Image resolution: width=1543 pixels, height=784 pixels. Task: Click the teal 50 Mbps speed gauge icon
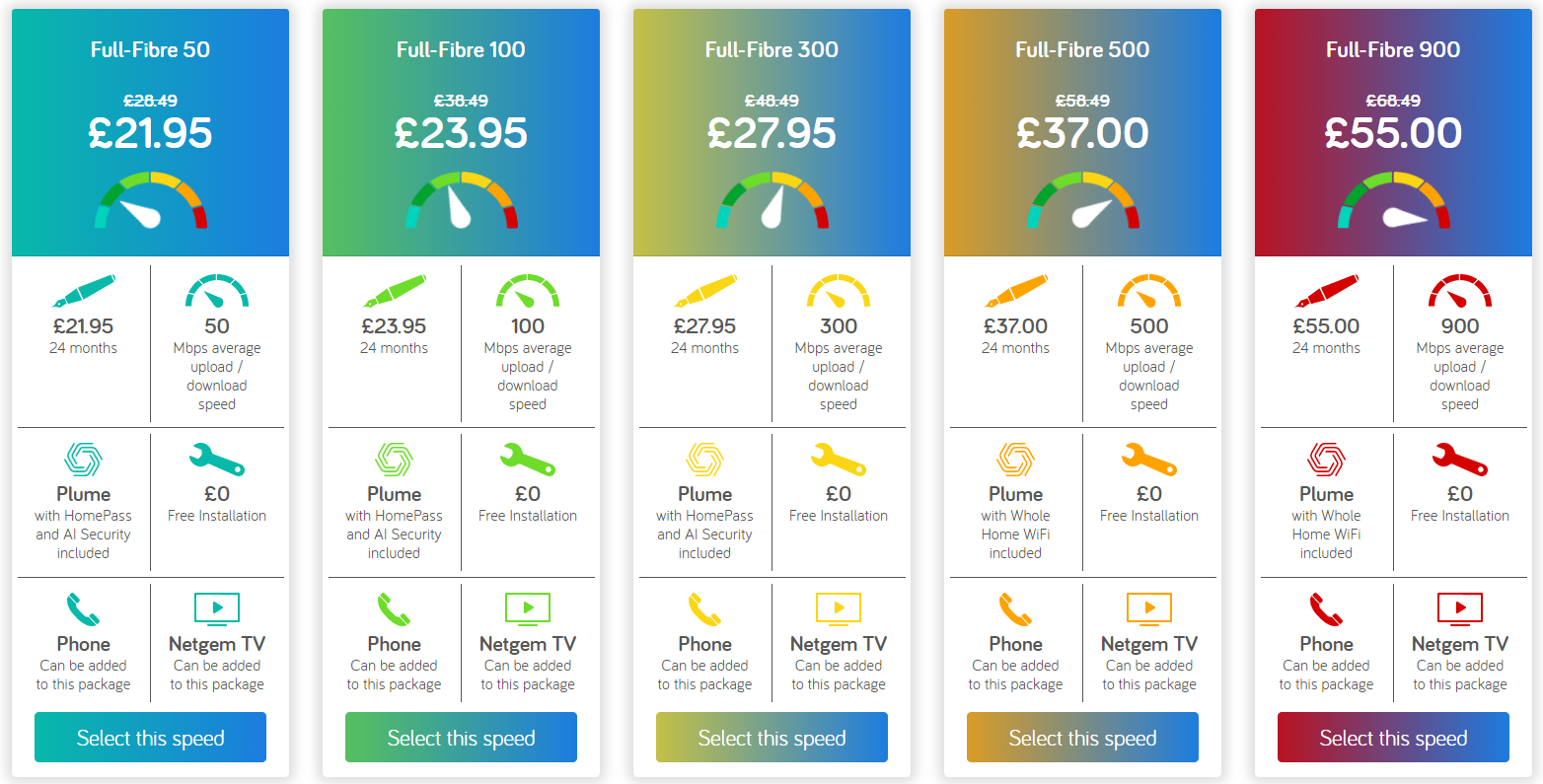[x=217, y=291]
